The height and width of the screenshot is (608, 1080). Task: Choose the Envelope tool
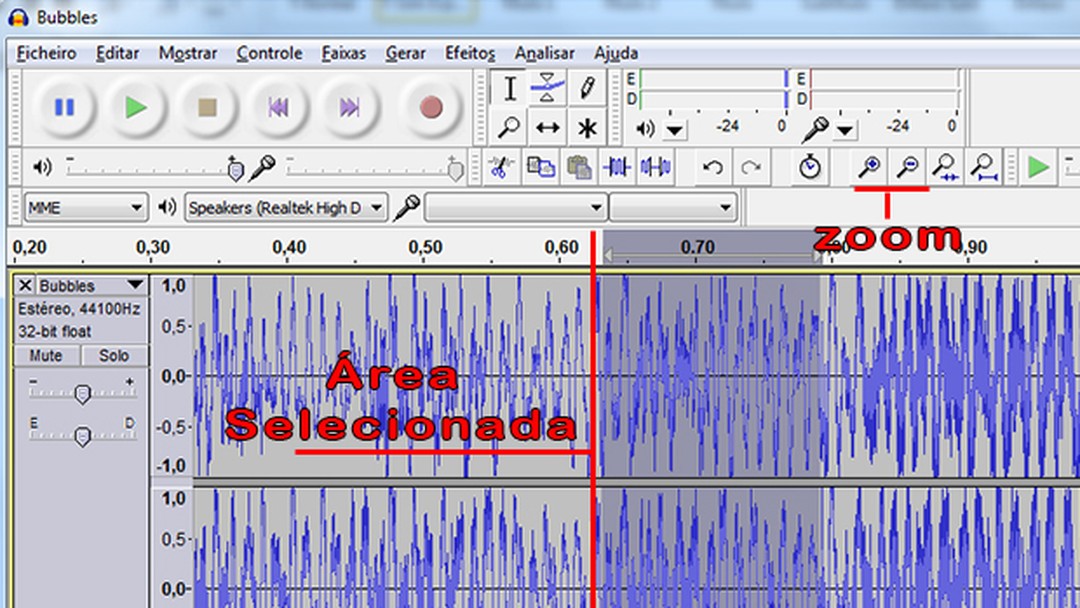(545, 88)
